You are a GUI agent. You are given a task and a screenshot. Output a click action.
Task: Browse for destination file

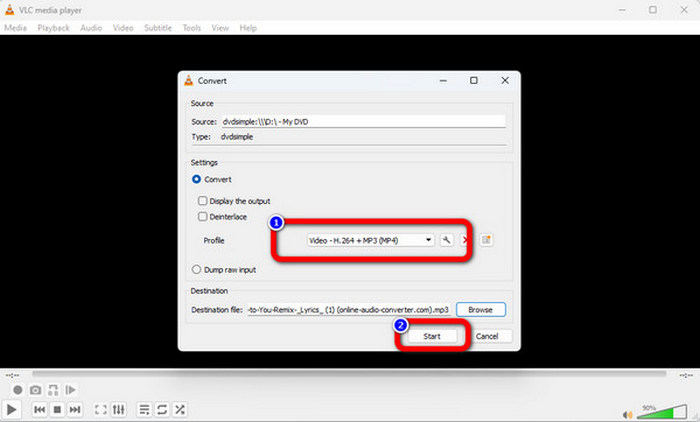click(x=480, y=309)
